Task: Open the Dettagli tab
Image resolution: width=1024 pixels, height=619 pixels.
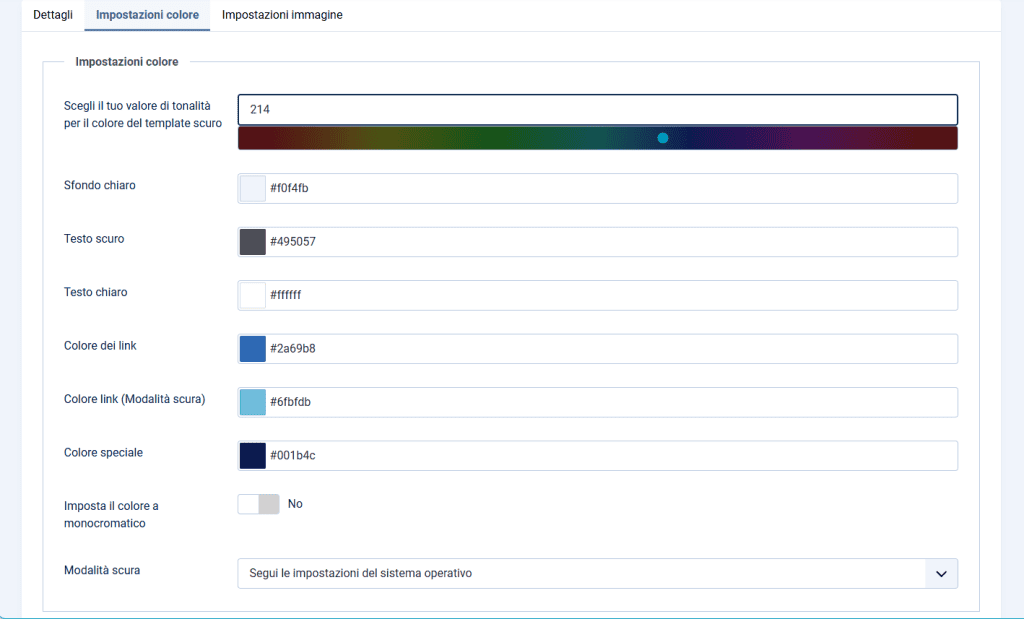Action: coord(53,15)
